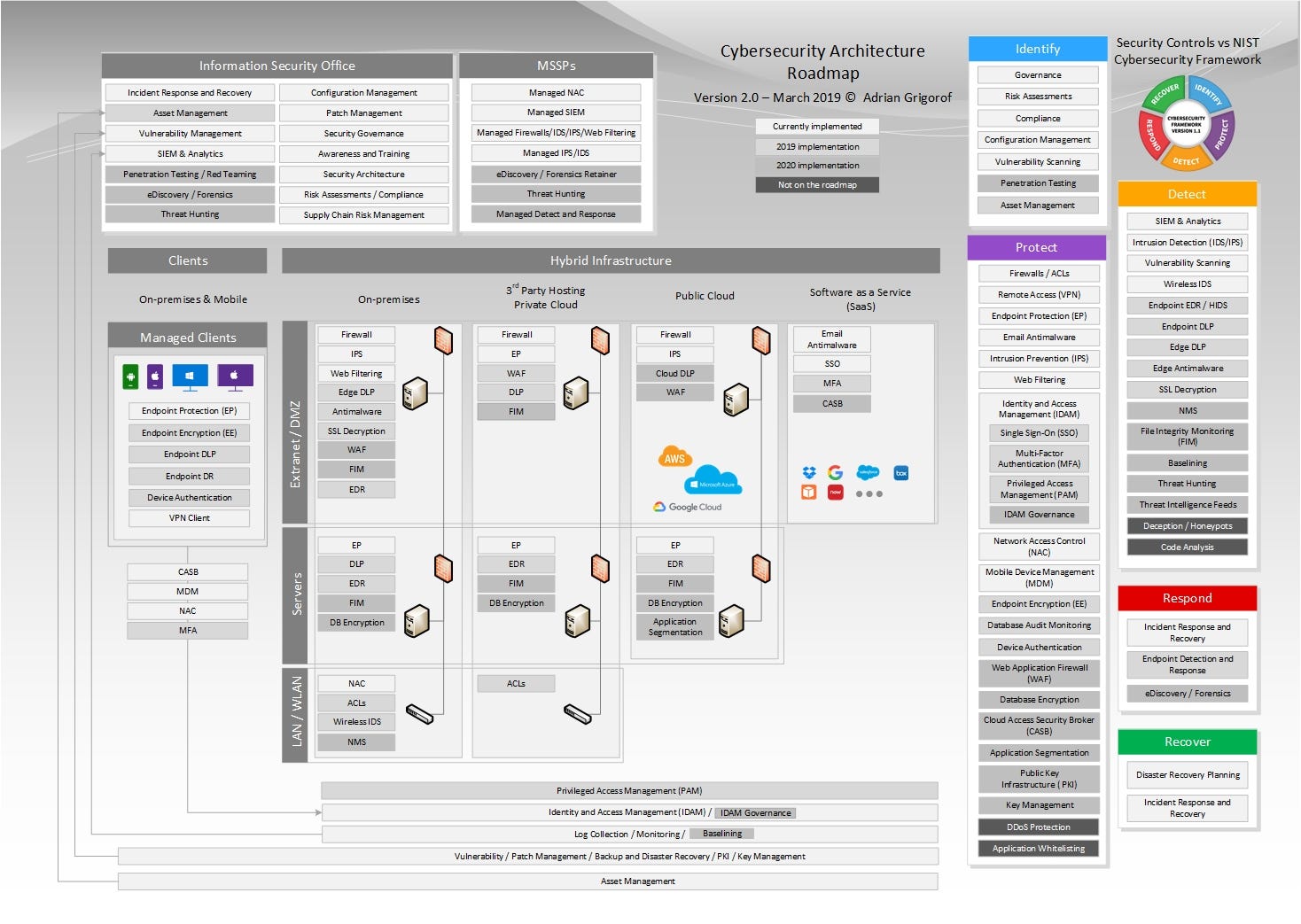Select the green Recover header
The width and height of the screenshot is (1301, 924).
(x=1187, y=742)
